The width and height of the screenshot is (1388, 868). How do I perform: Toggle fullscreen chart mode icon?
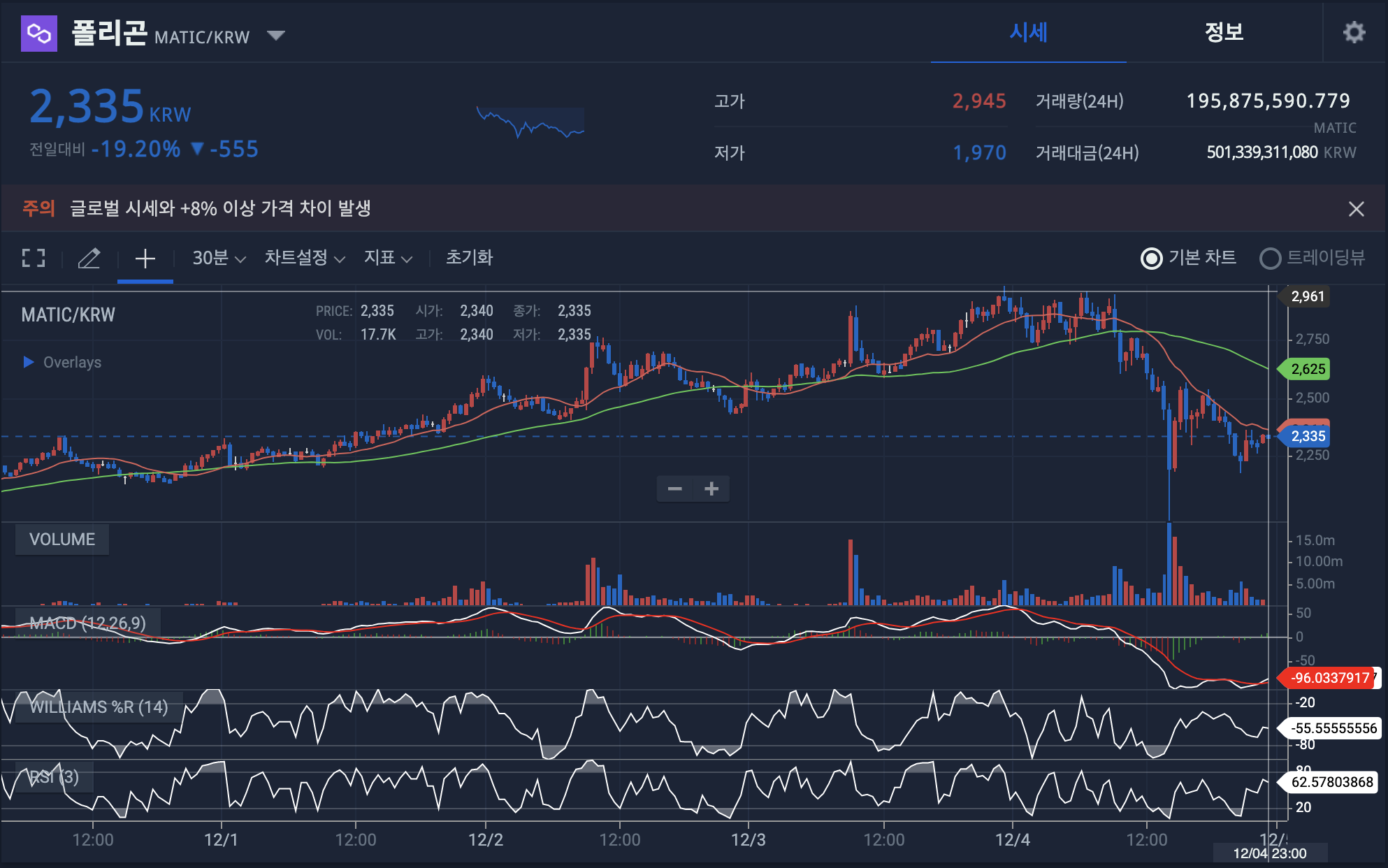[34, 258]
